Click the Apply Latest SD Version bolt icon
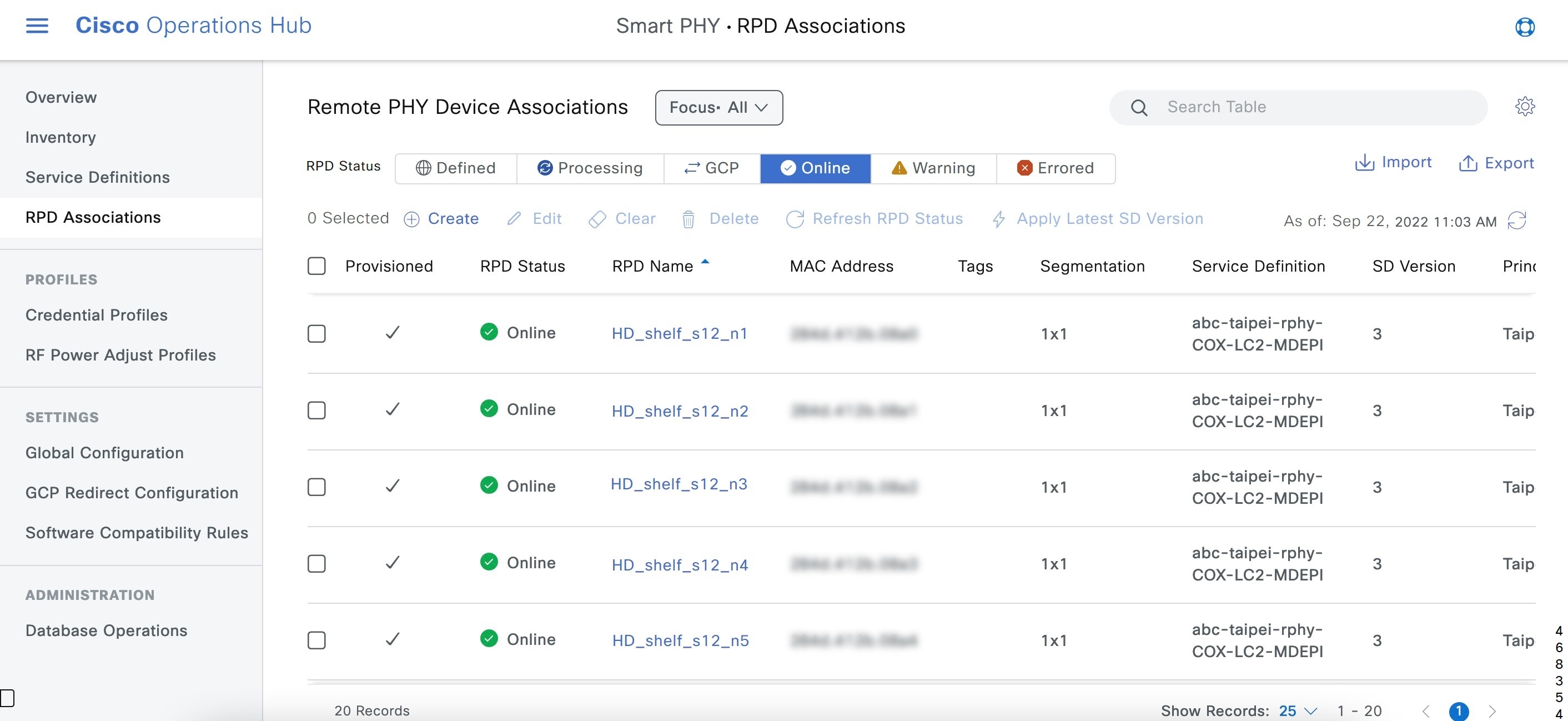The height and width of the screenshot is (721, 1568). click(x=998, y=219)
